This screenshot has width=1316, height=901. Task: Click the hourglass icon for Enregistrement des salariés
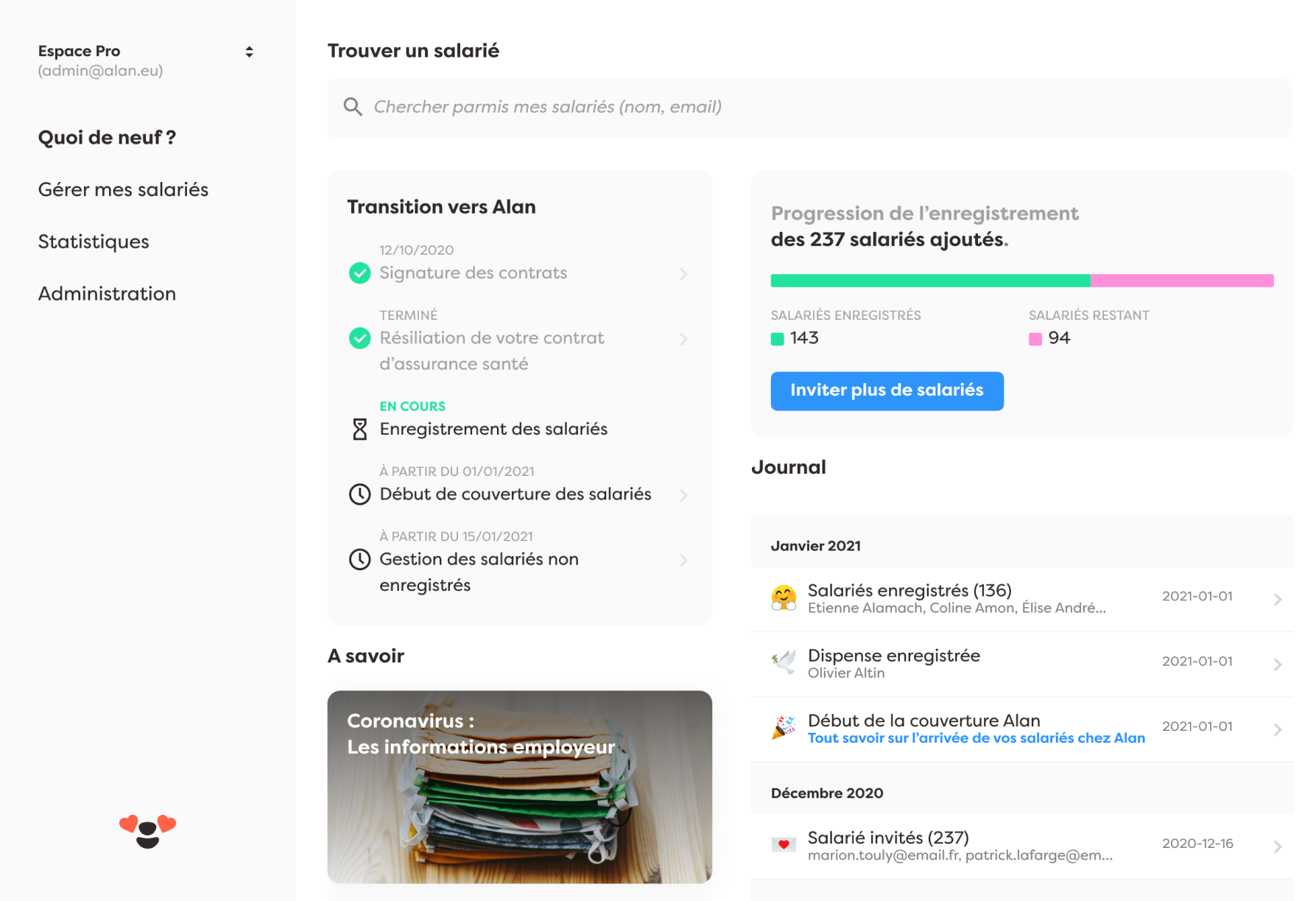point(359,429)
